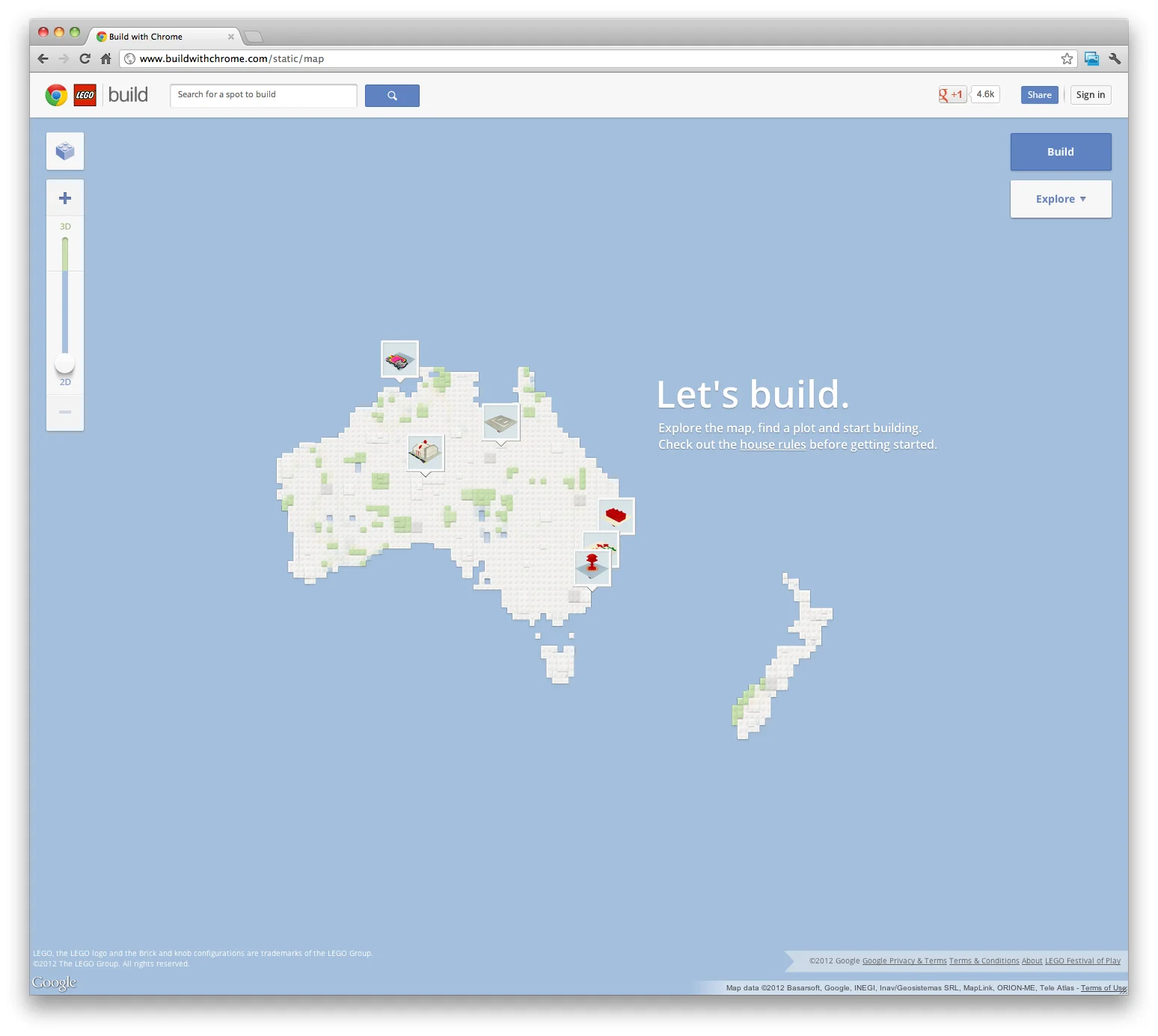Screen dimensions: 1158x1036
Task: Zoom out with the minus button
Action: (x=65, y=412)
